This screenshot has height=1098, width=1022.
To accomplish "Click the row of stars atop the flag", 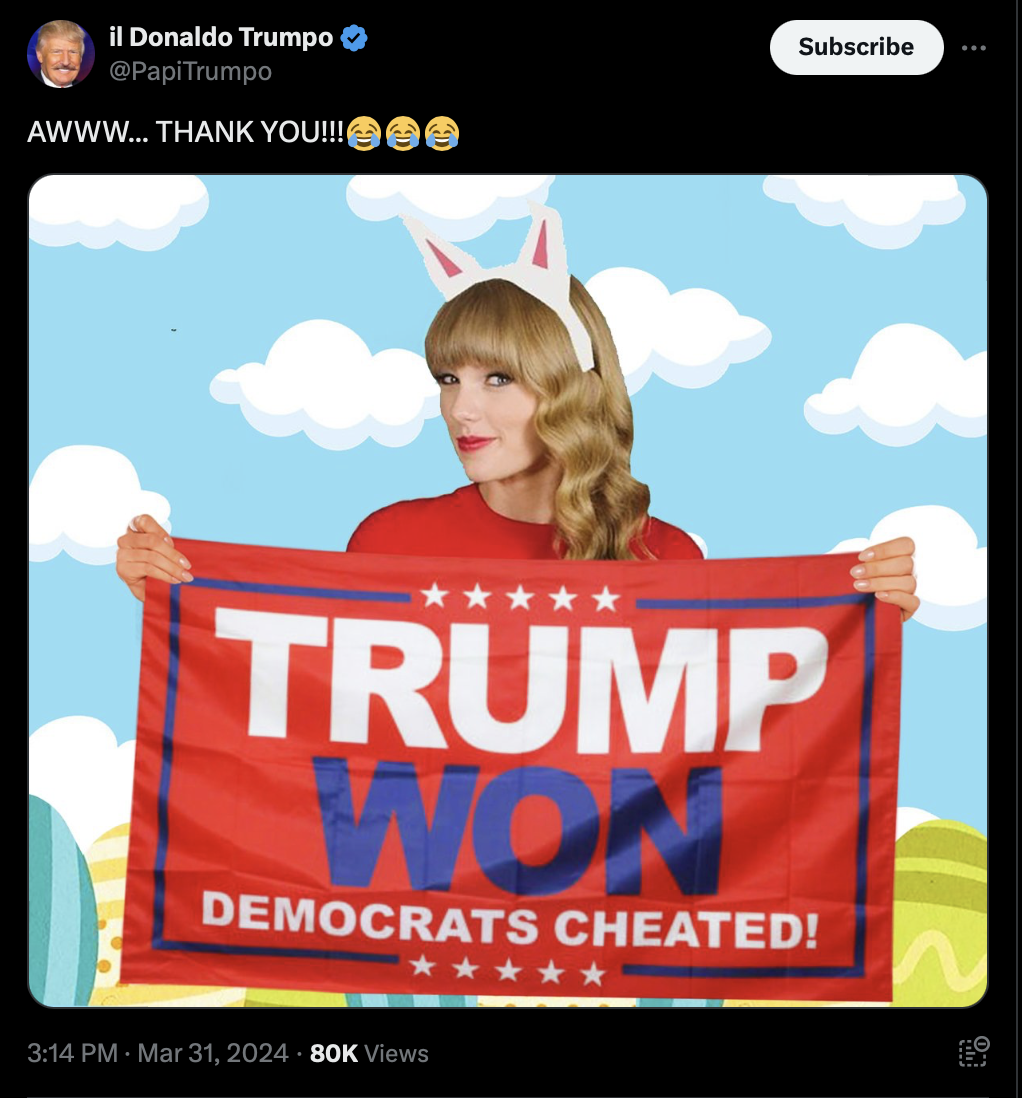I will pyautogui.click(x=520, y=597).
